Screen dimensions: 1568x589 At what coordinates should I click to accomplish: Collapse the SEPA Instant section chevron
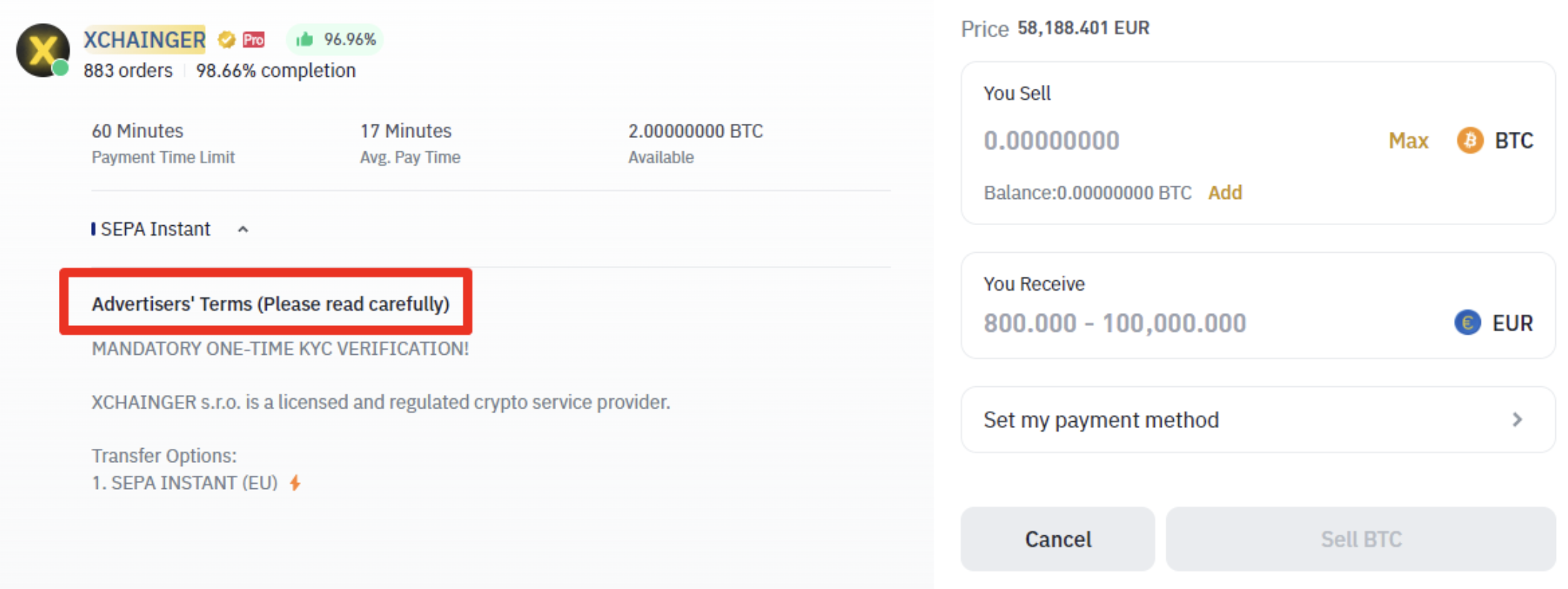[x=243, y=230]
